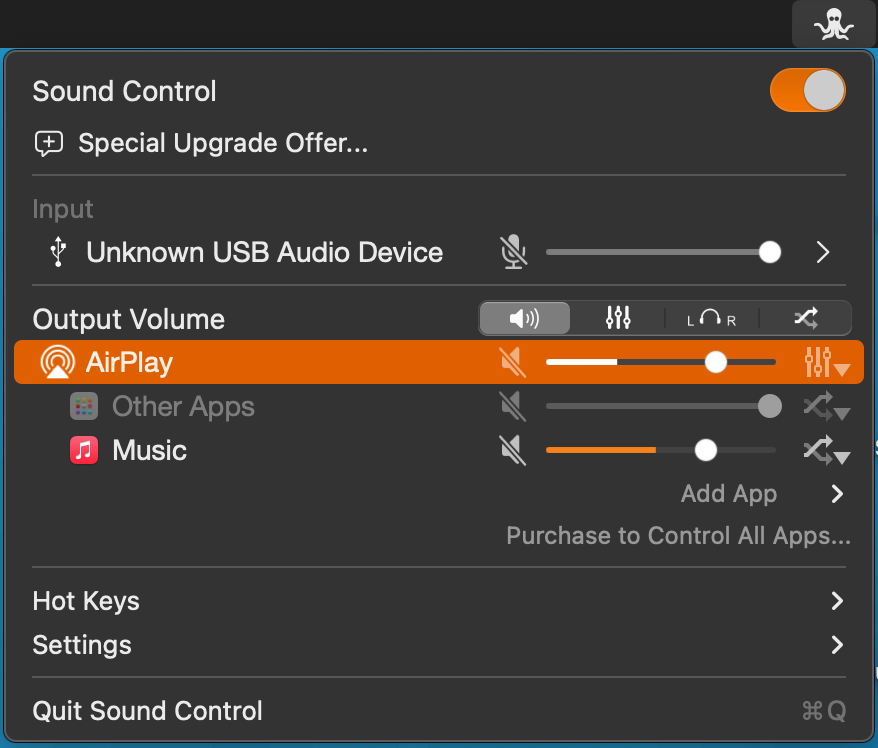The height and width of the screenshot is (748, 878).
Task: Click the USB symbol beside input device
Action: pos(59,252)
